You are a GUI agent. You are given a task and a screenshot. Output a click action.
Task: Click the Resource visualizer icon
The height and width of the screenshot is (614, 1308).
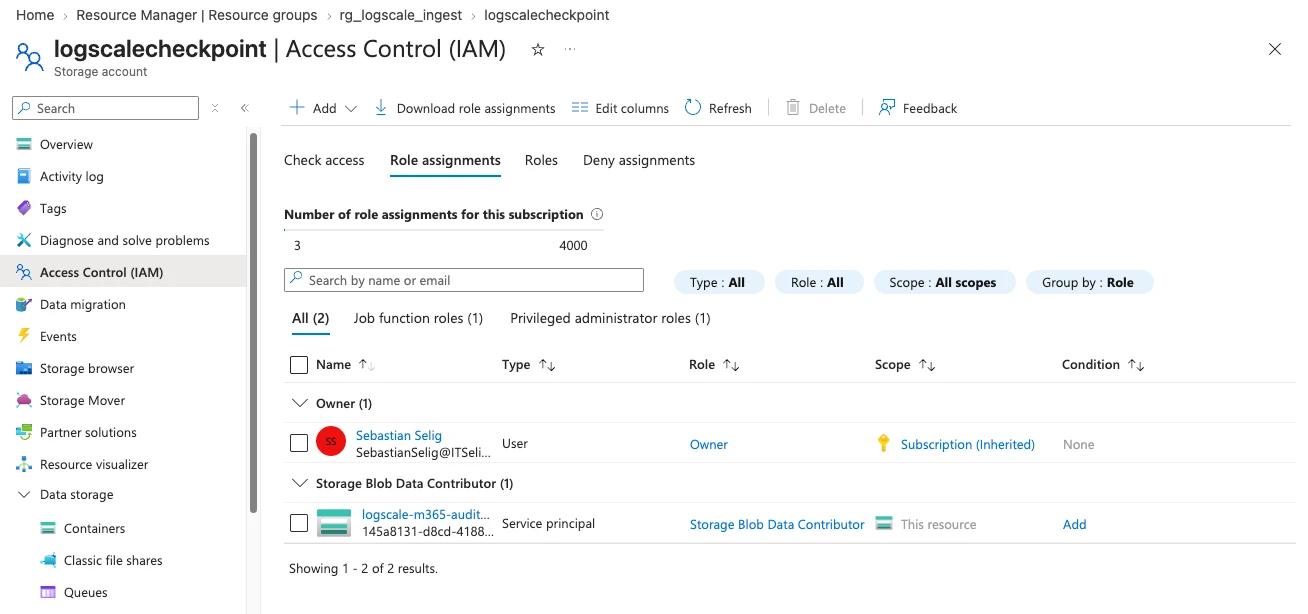tap(24, 465)
